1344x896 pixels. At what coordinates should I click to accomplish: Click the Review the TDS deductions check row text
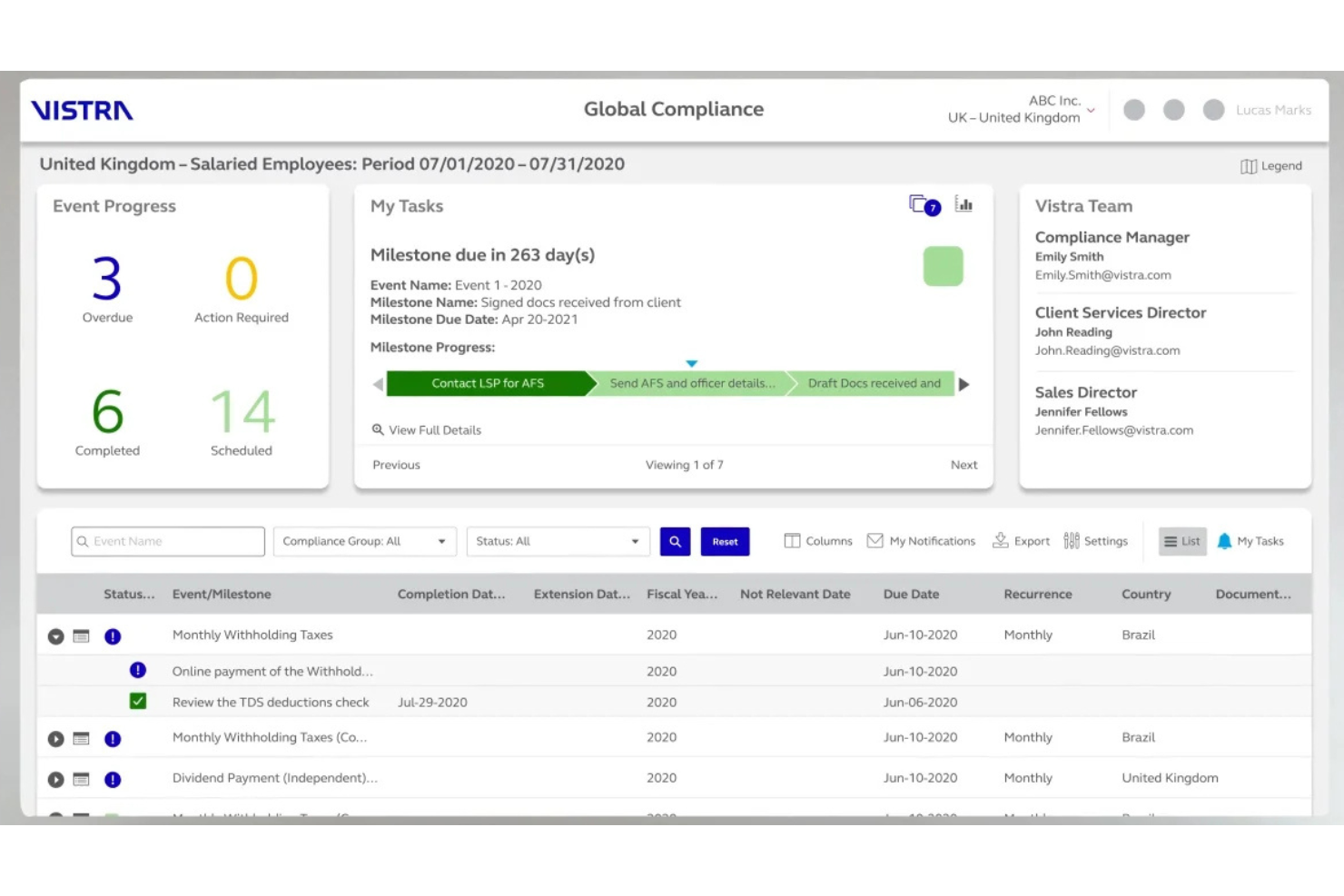click(271, 702)
